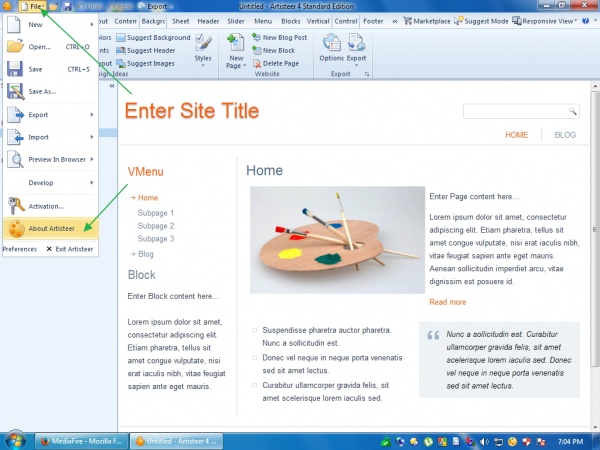600x450 pixels.
Task: Expand the Develop submenu
Action: 51,183
